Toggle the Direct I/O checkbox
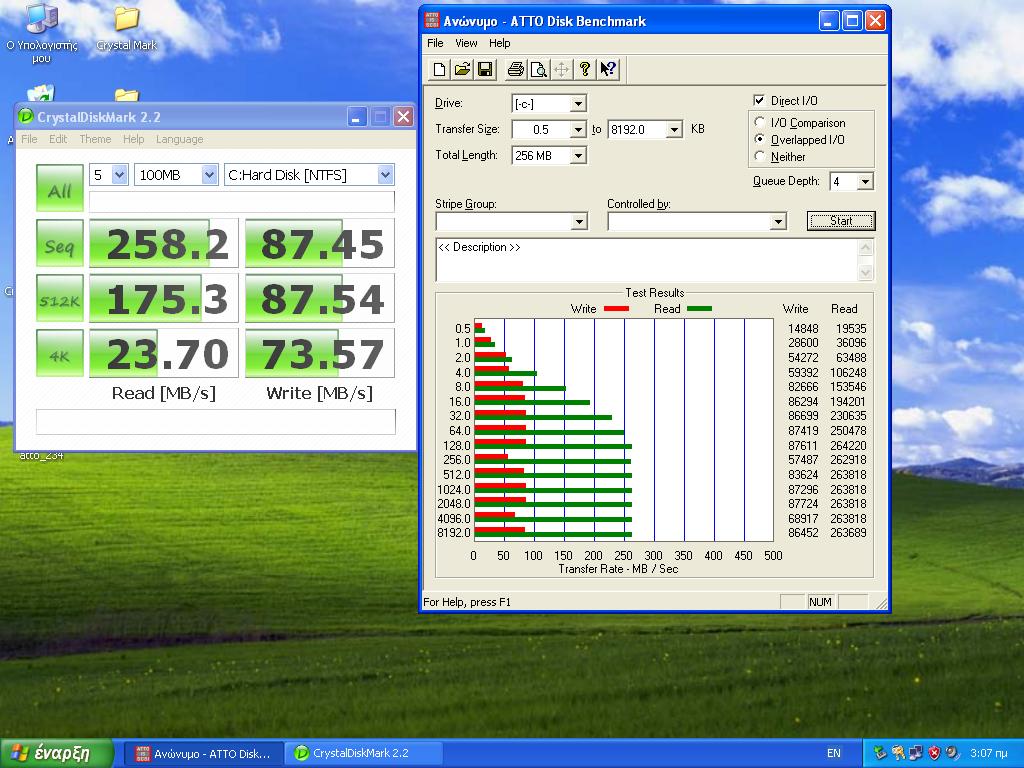The height and width of the screenshot is (768, 1024). (x=759, y=100)
